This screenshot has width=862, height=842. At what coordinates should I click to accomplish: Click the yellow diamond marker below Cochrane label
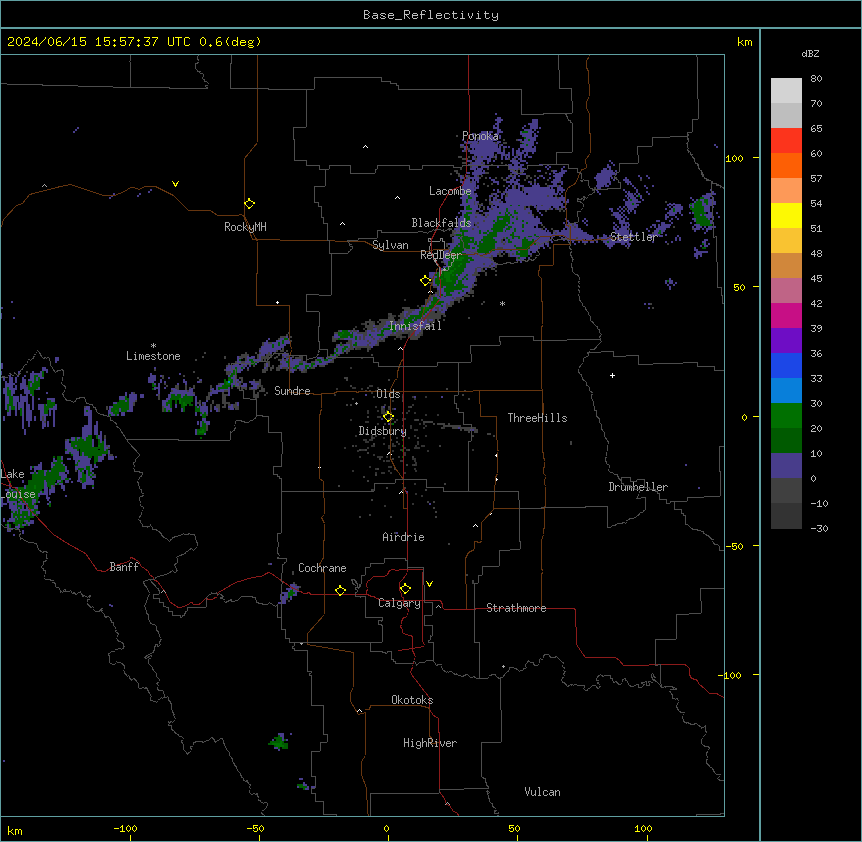tap(340, 590)
